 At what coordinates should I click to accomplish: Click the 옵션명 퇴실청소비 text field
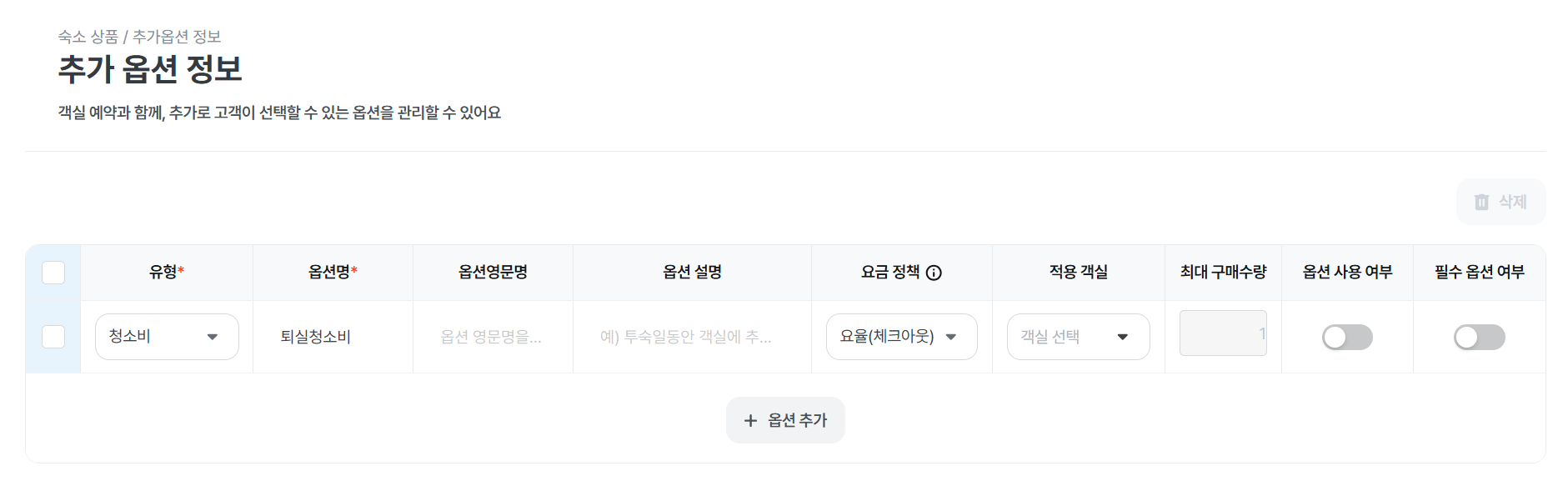pos(332,337)
